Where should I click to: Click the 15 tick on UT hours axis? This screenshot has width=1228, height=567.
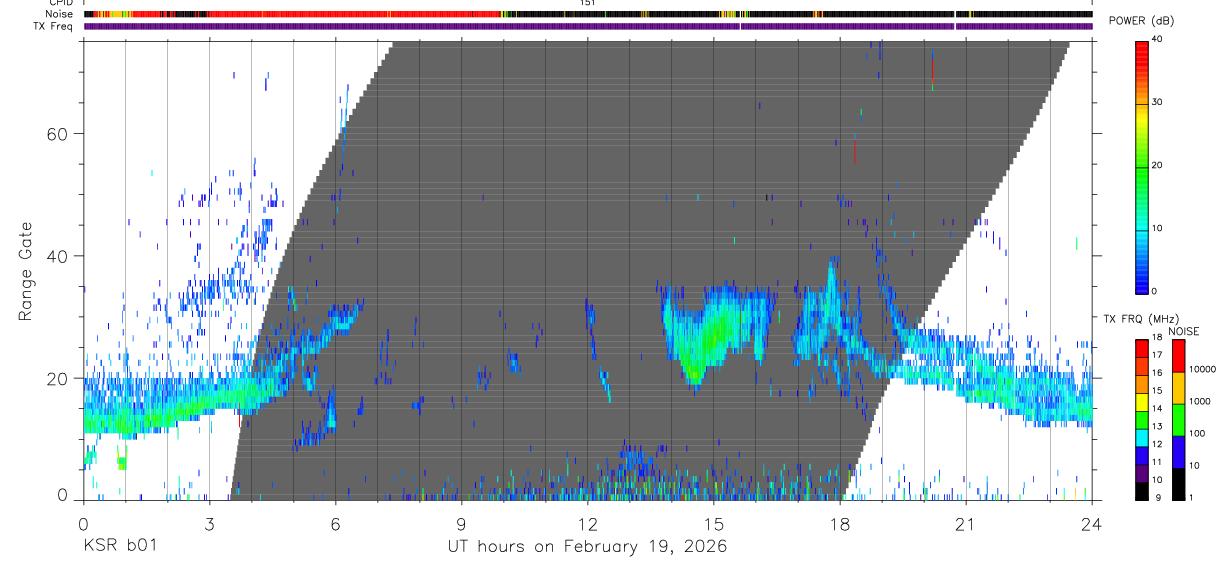point(714,523)
